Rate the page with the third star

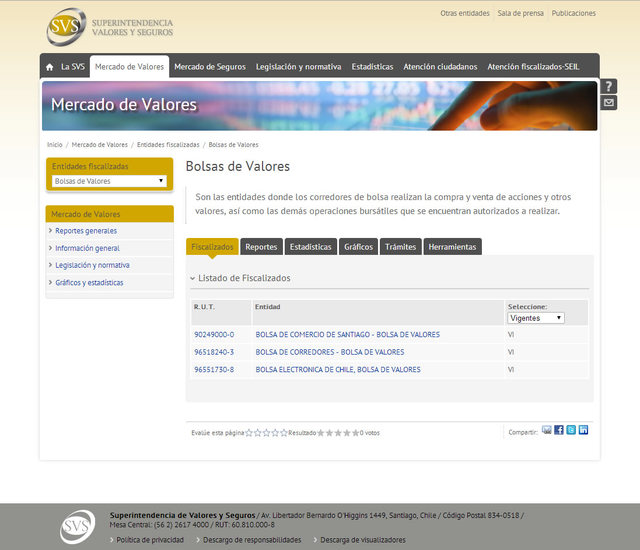point(267,433)
